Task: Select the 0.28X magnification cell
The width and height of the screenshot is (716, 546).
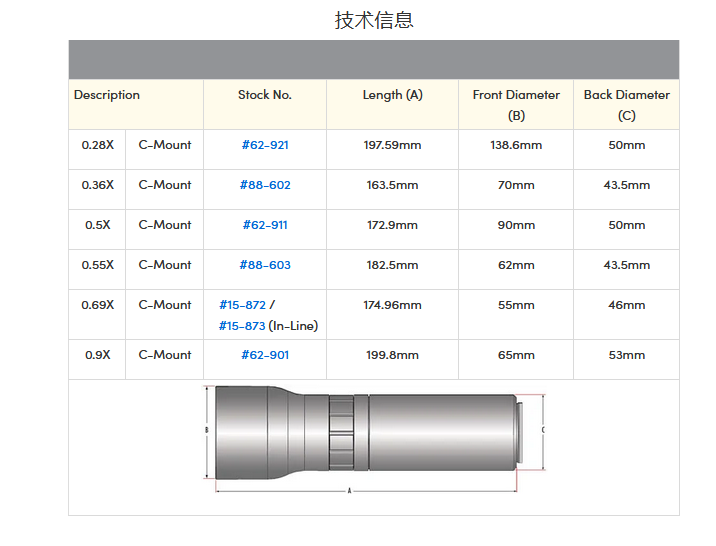Action: coord(97,145)
